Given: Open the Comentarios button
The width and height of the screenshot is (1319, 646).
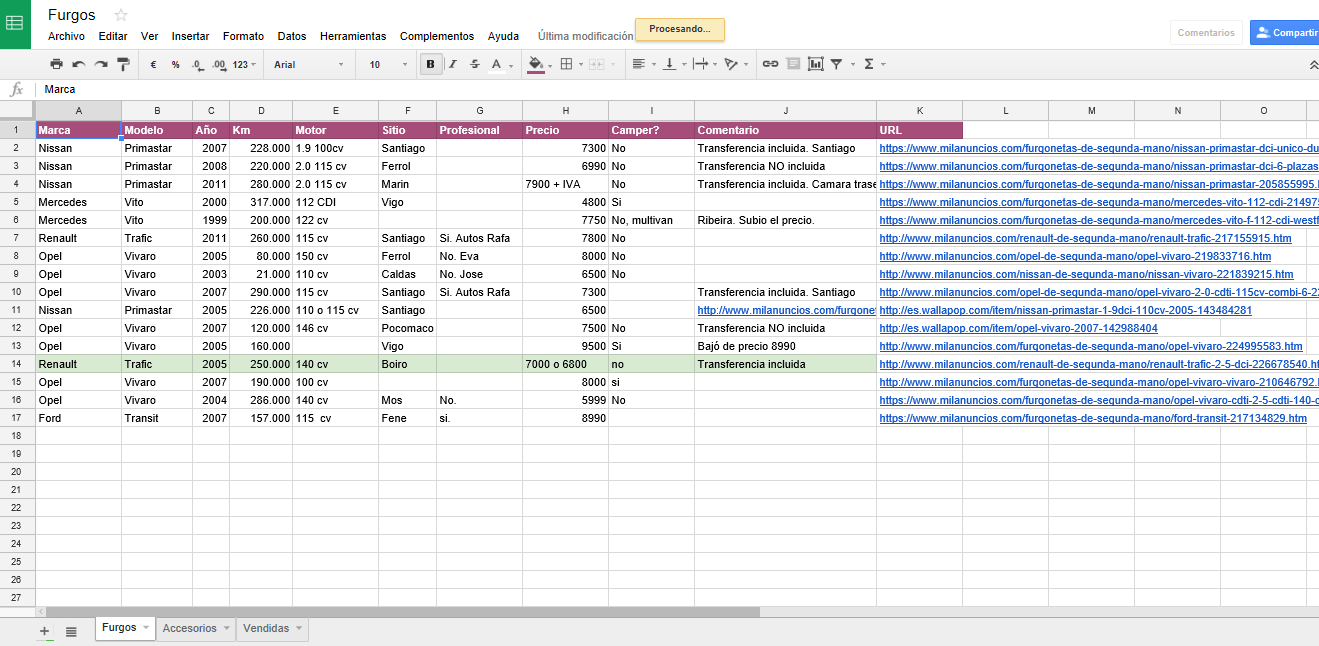Looking at the screenshot, I should pyautogui.click(x=1206, y=33).
